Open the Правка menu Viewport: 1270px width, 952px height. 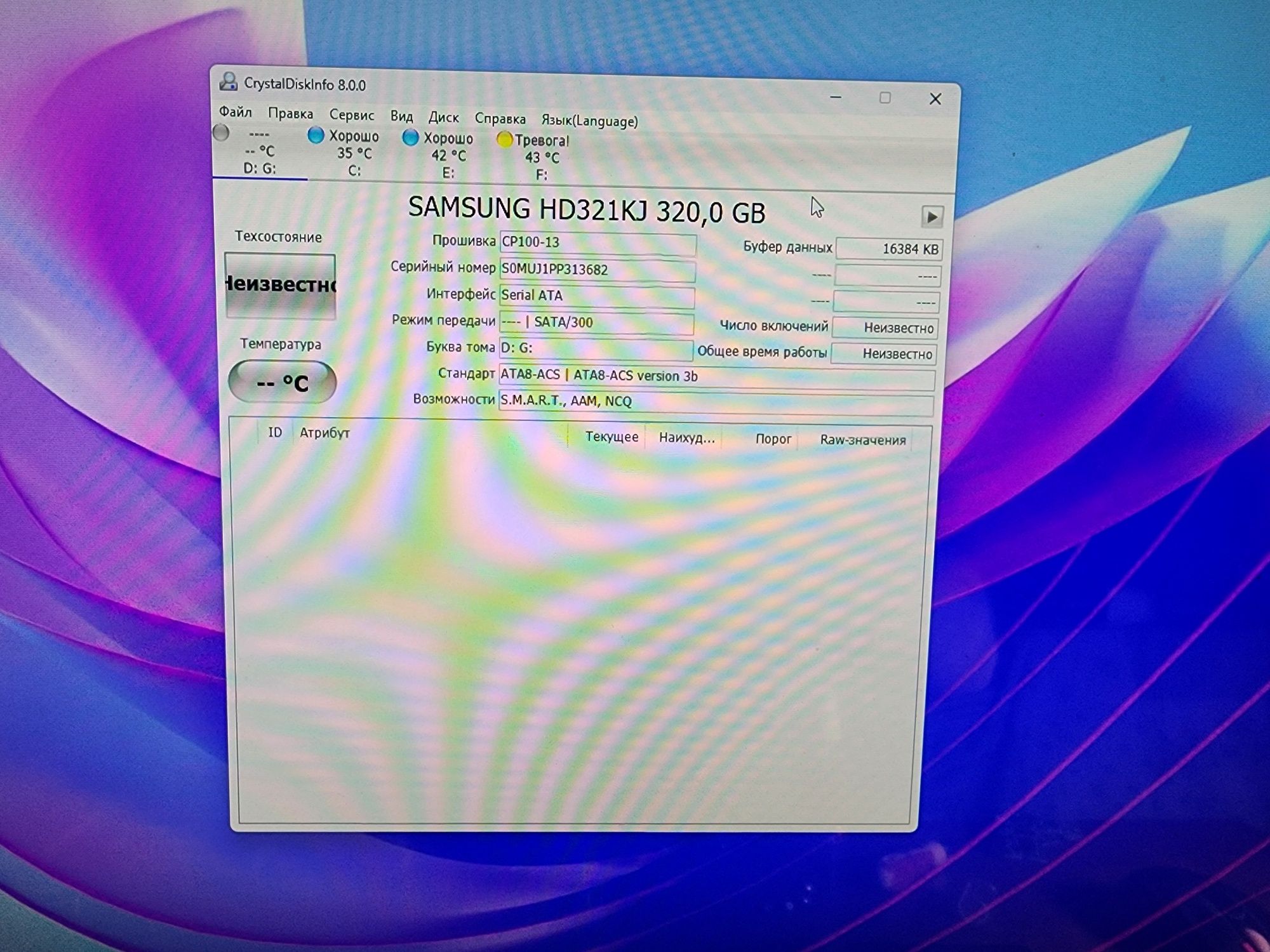point(290,114)
